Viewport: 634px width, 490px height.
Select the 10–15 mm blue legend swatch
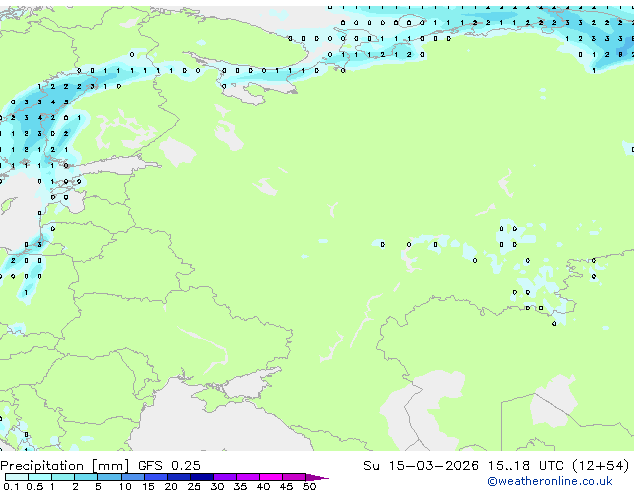pos(133,477)
